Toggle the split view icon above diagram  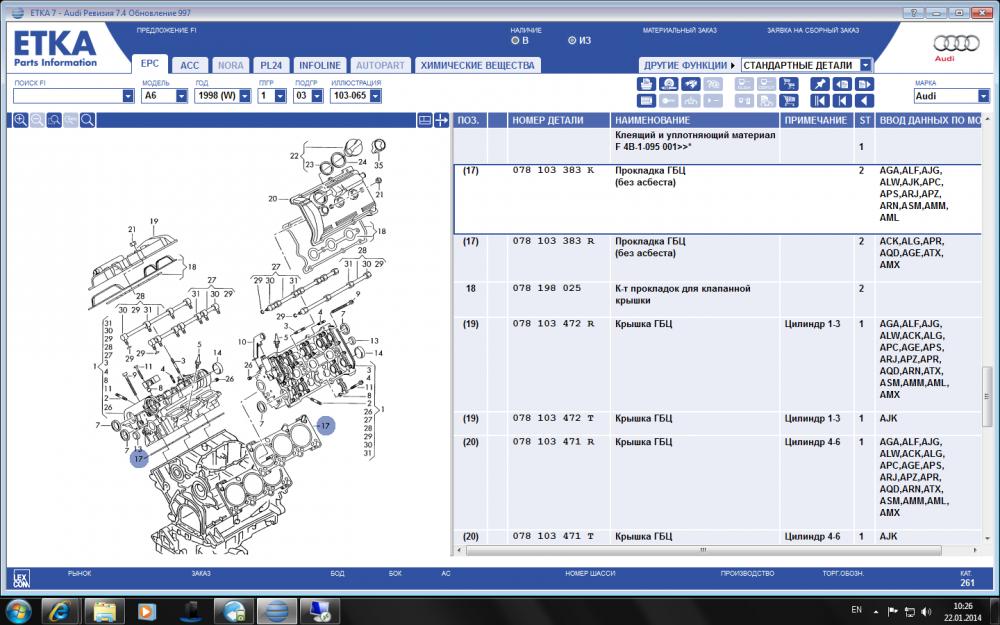click(424, 120)
